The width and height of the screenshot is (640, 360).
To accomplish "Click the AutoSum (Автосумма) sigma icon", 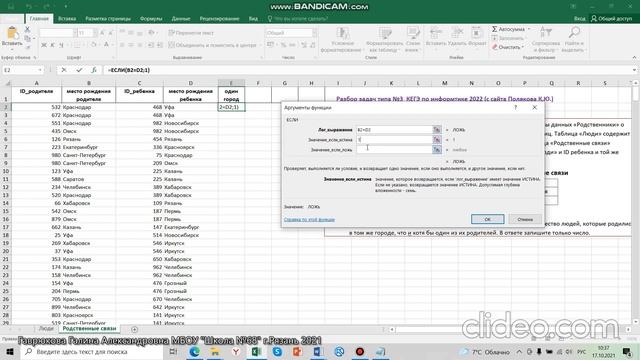I will point(494,29).
